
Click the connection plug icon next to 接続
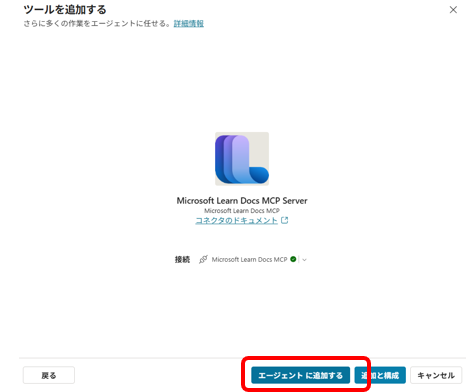click(x=203, y=259)
